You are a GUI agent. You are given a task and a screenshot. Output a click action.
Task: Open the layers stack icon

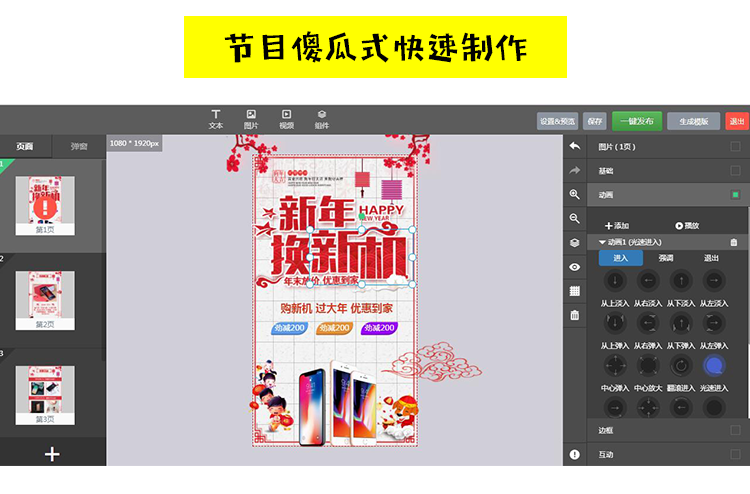574,242
